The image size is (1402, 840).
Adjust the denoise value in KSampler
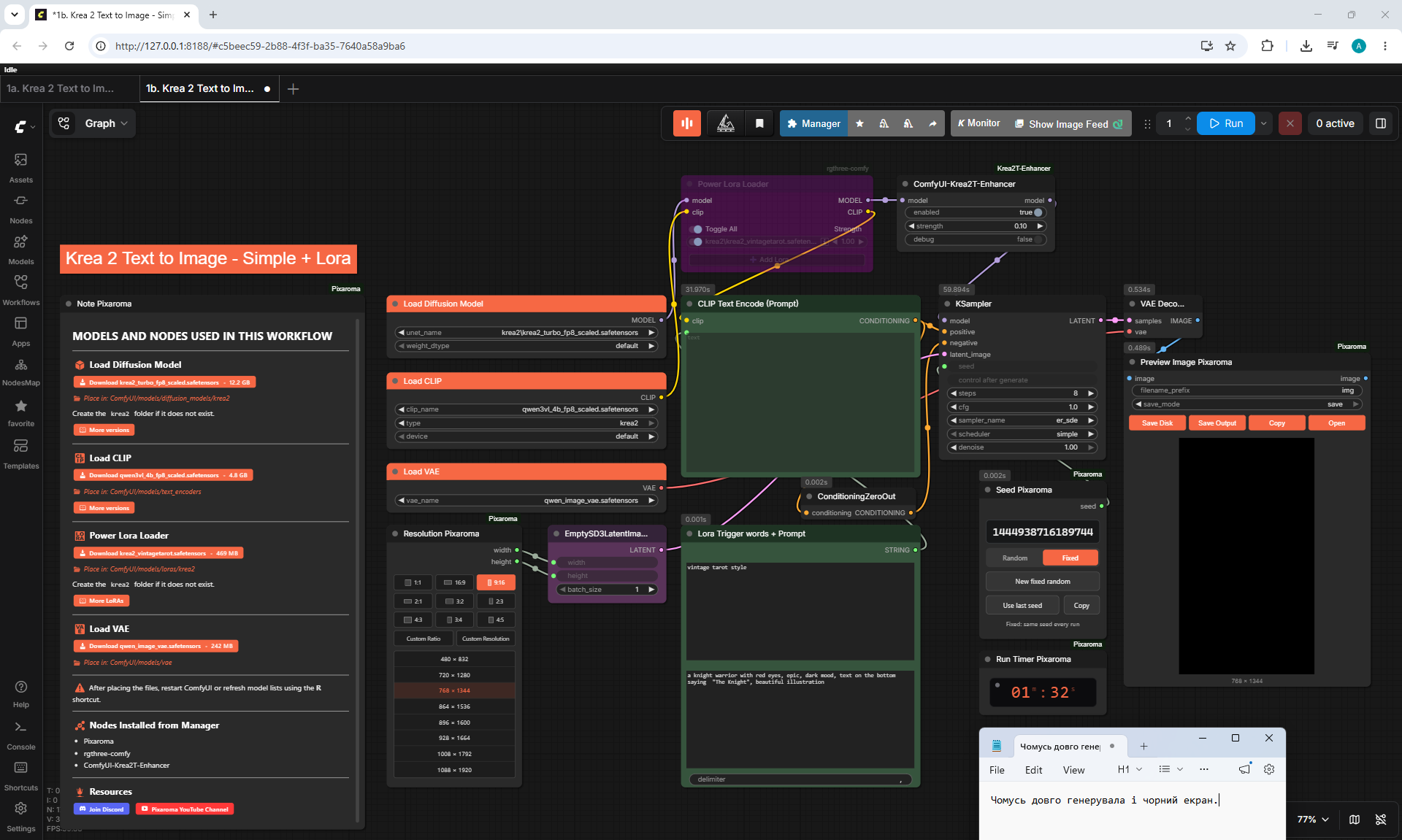pyautogui.click(x=1022, y=447)
